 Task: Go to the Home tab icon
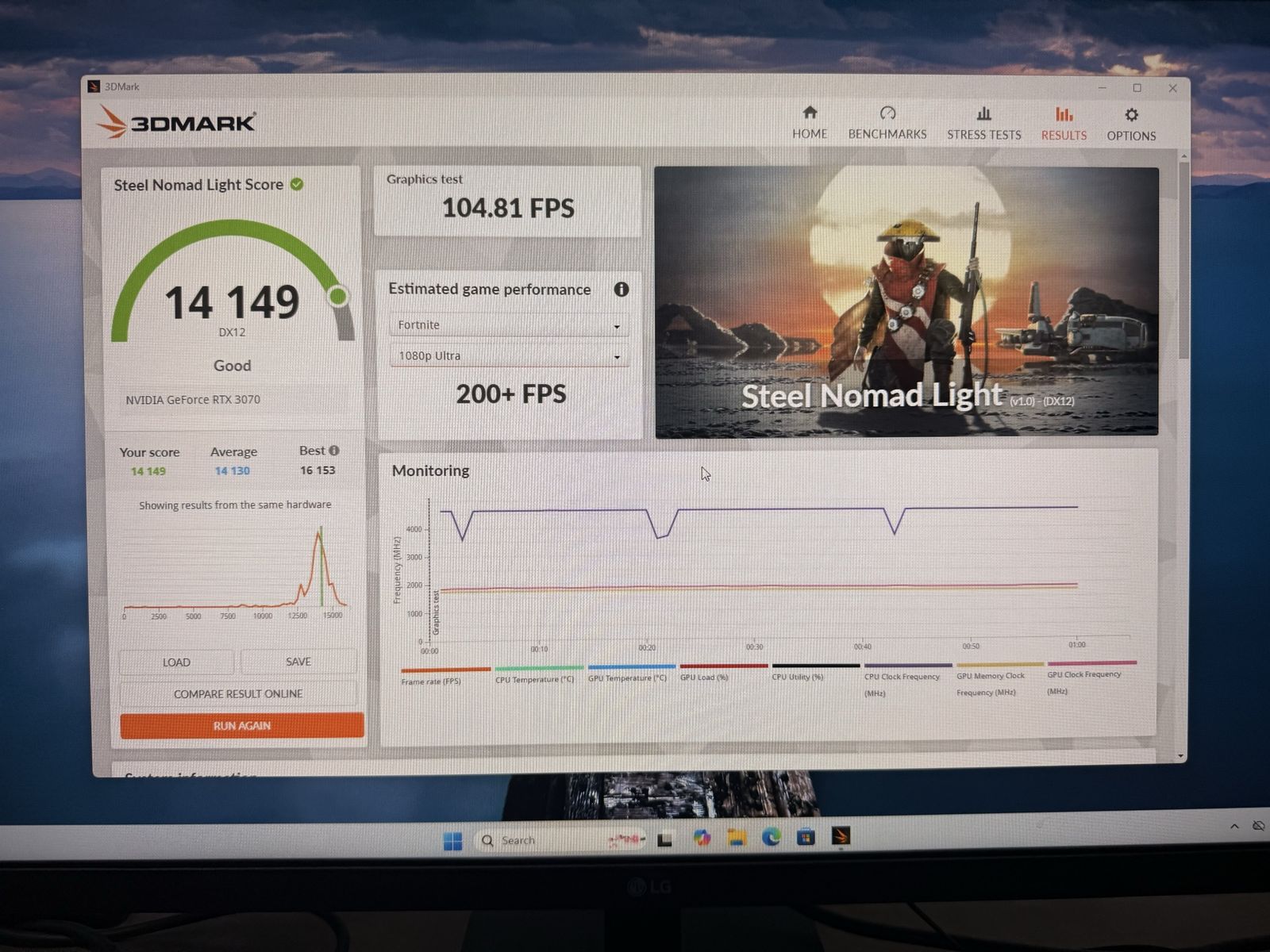pyautogui.click(x=809, y=113)
